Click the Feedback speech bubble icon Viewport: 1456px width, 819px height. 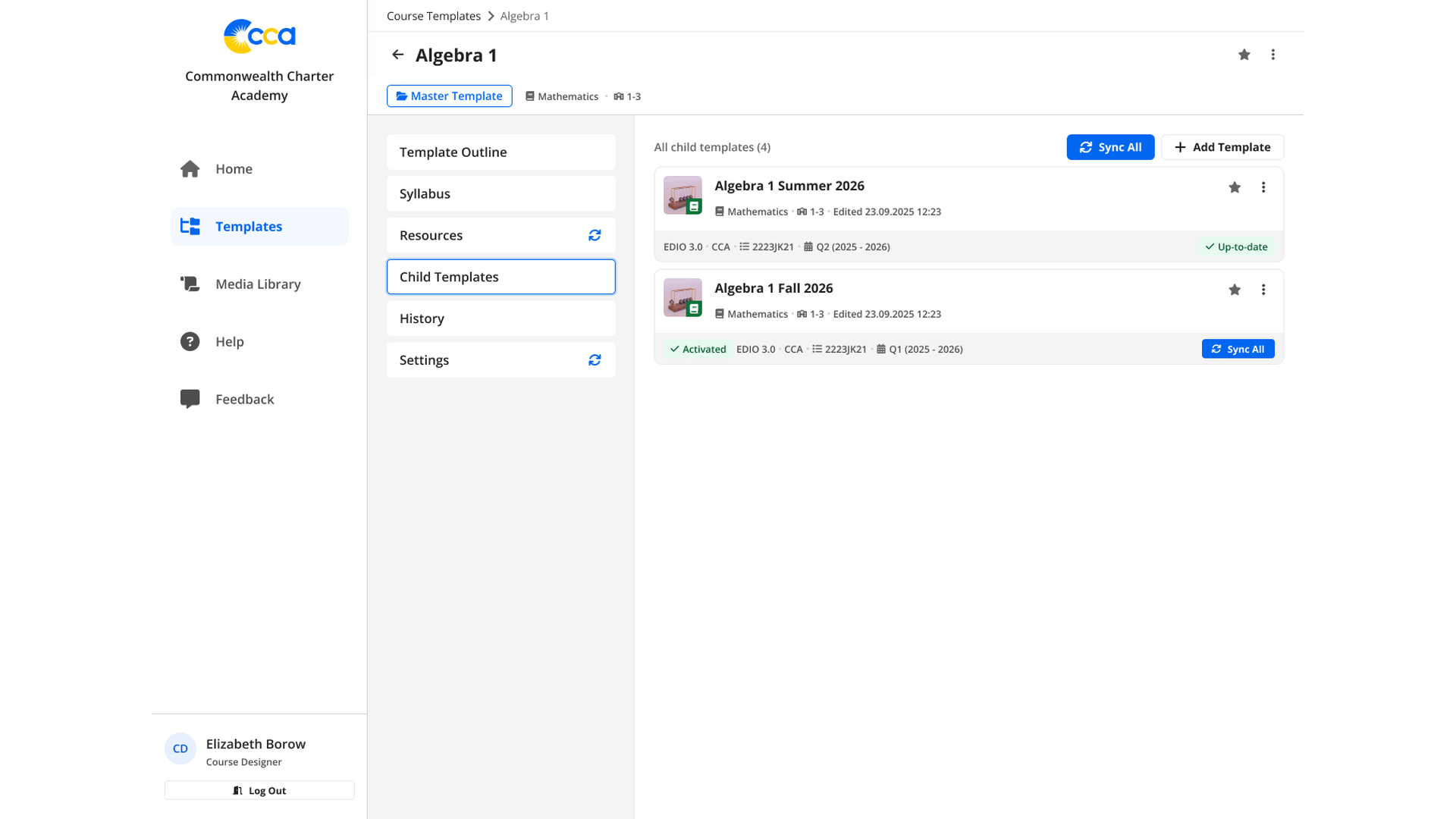point(190,399)
